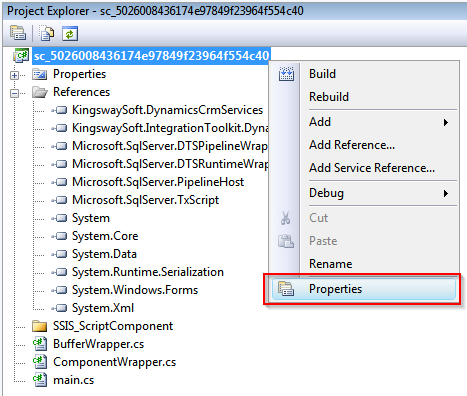The image size is (467, 396).
Task: Select KingswaySoft.DynamicsCrmServices reference
Action: pyautogui.click(x=167, y=110)
